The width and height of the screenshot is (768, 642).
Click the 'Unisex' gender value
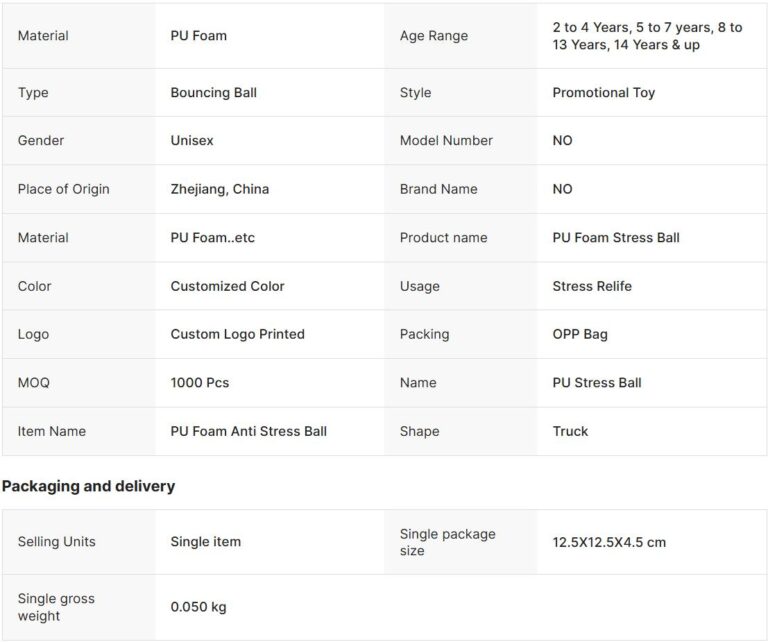pos(192,141)
